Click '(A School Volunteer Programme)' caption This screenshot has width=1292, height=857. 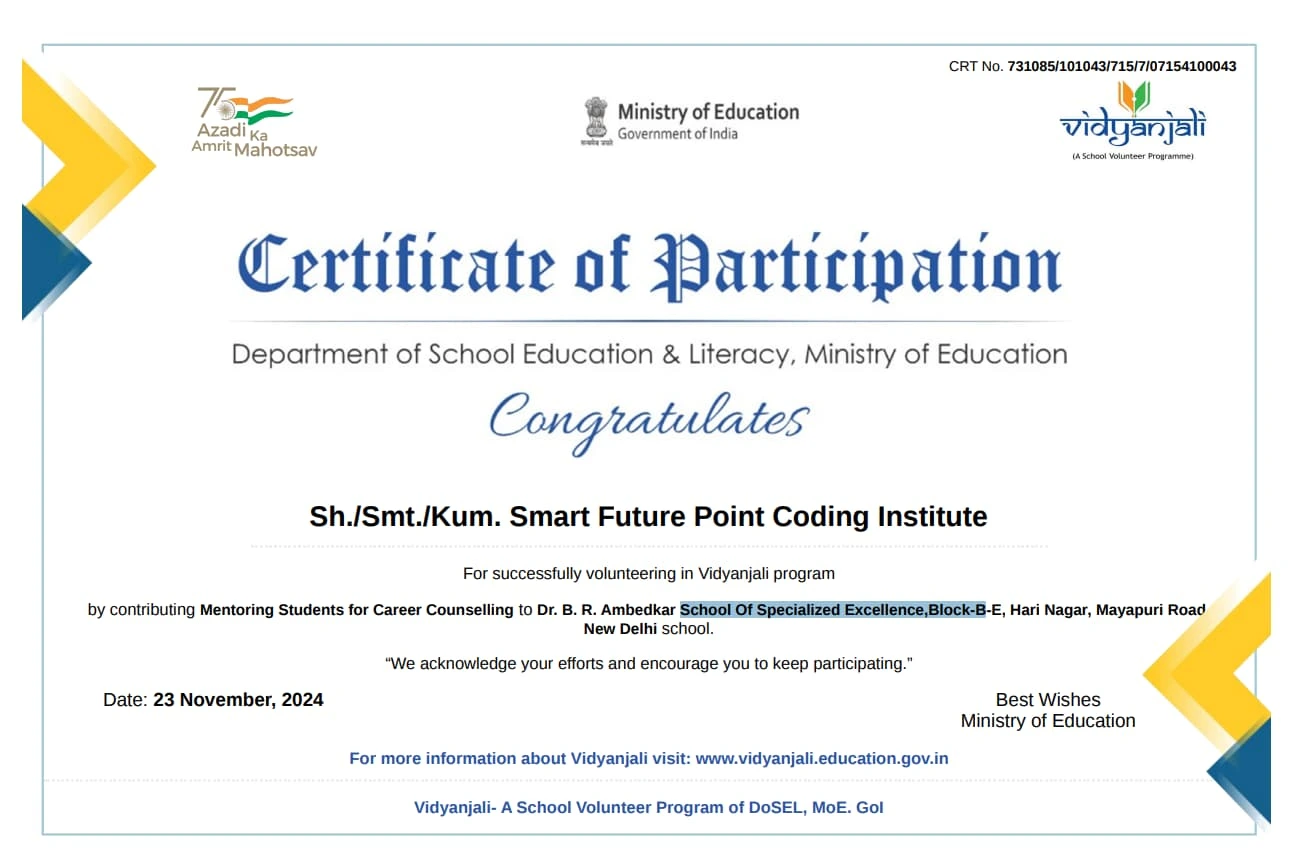coord(1133,156)
